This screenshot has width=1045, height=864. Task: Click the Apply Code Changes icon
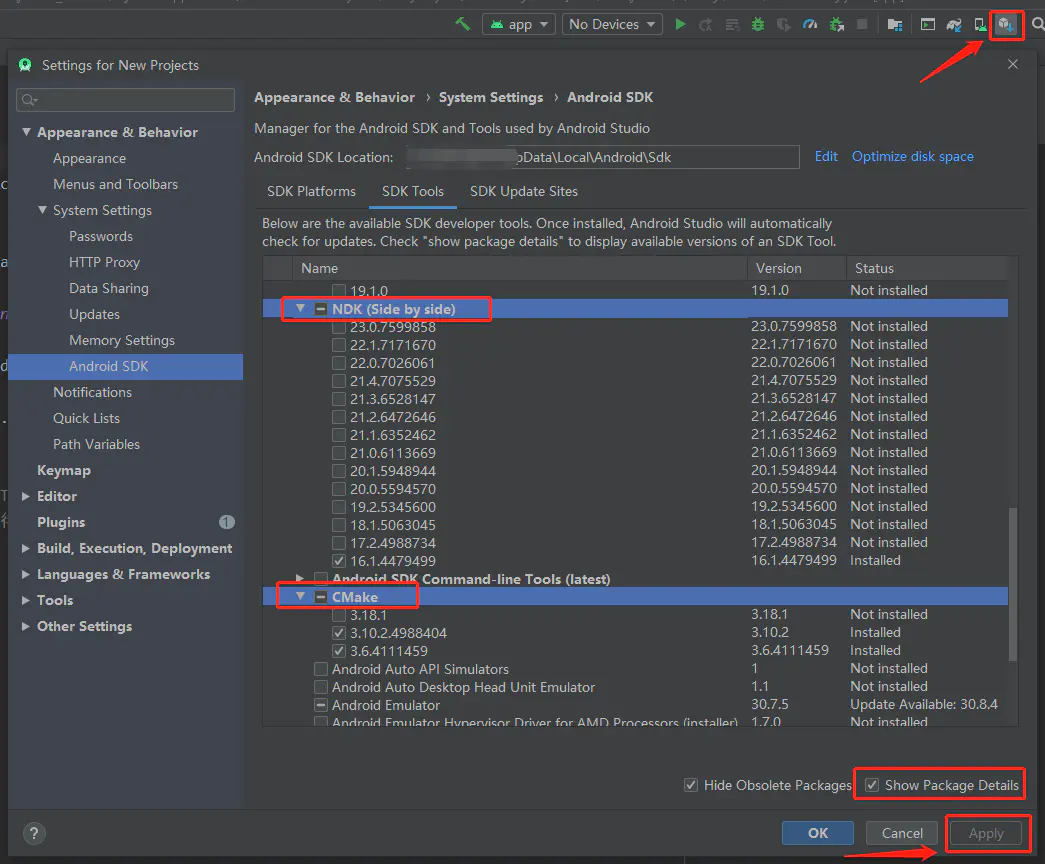point(732,25)
